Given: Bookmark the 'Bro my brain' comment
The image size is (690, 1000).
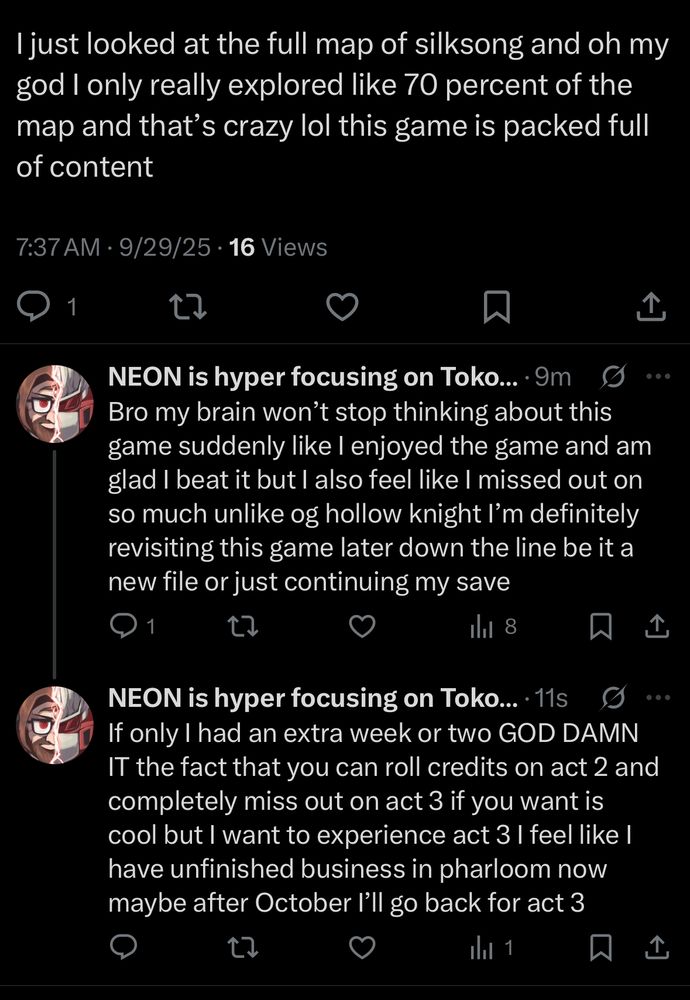Looking at the screenshot, I should tap(600, 627).
